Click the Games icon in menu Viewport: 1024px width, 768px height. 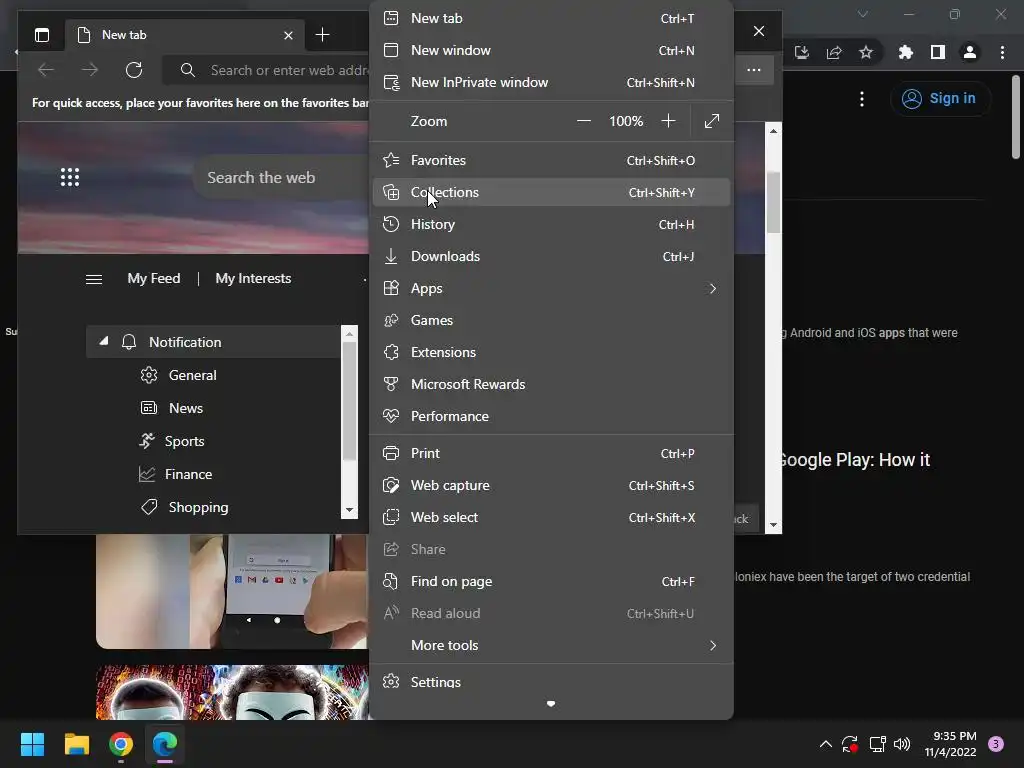coord(391,320)
